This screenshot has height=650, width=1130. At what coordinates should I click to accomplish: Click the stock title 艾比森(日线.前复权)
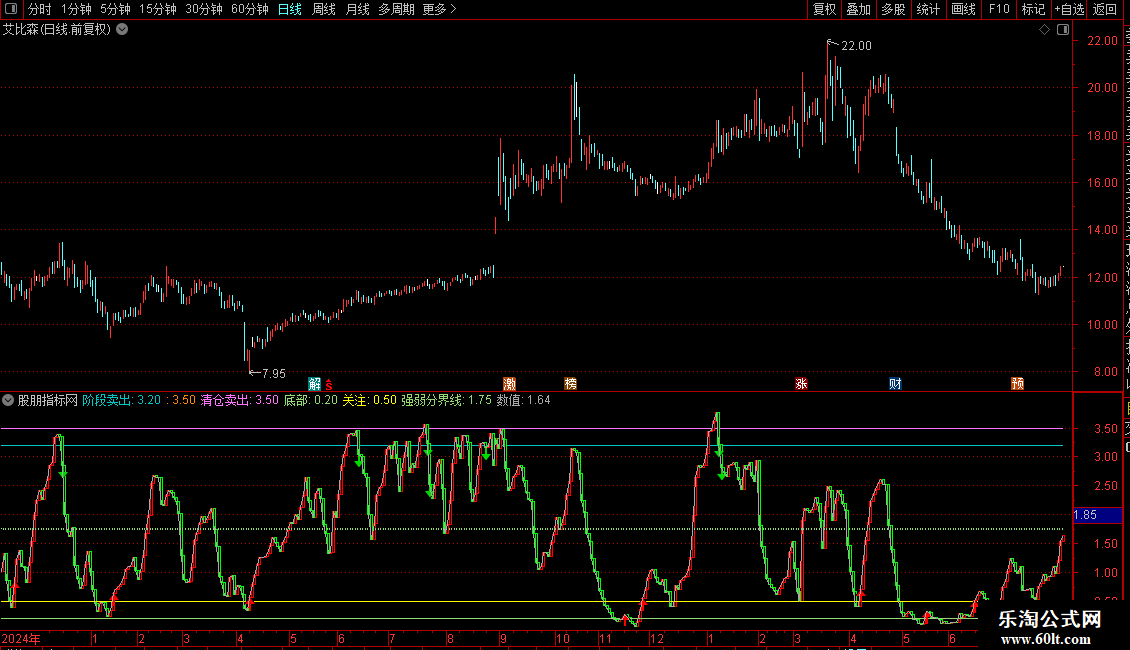57,30
